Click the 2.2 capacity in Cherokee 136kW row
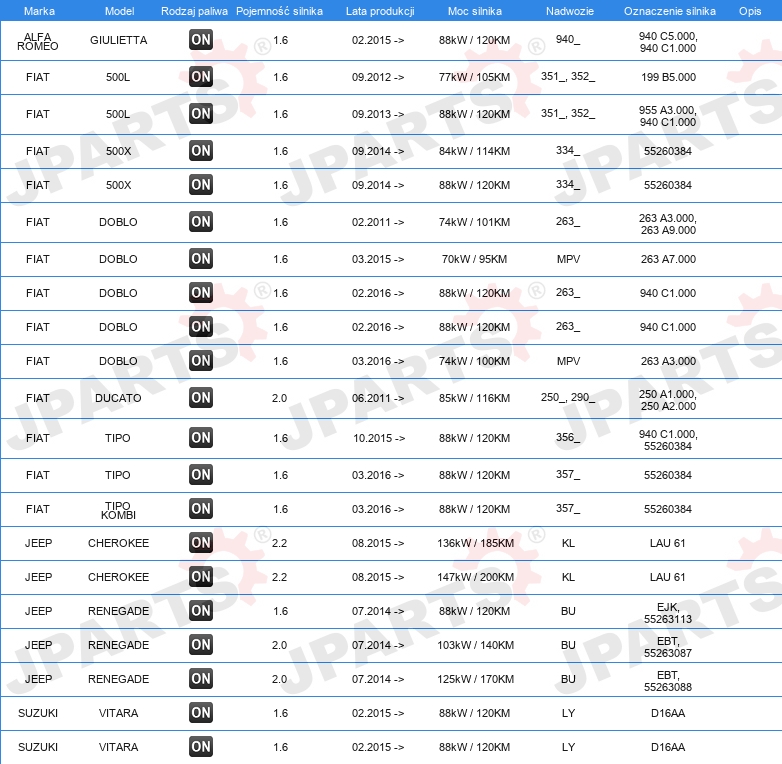Image resolution: width=782 pixels, height=764 pixels. [279, 543]
